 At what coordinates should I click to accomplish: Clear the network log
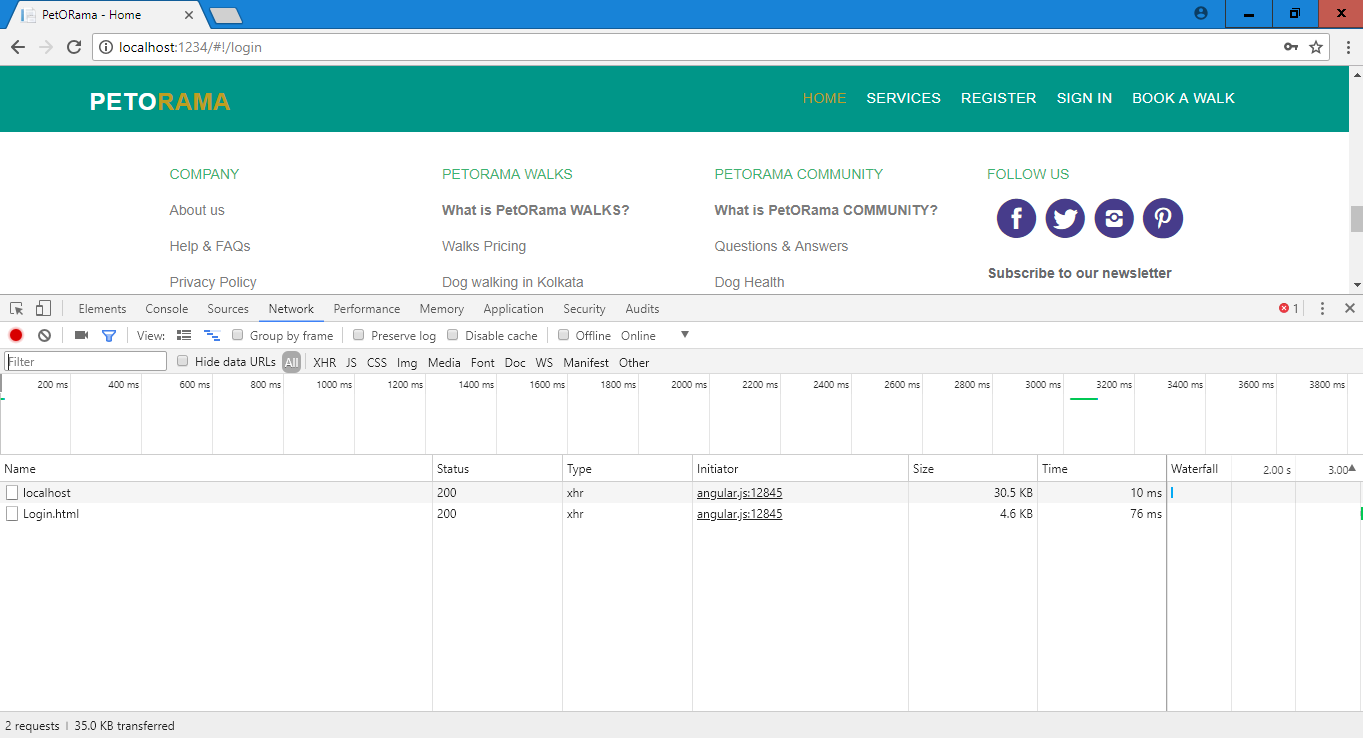(x=44, y=335)
